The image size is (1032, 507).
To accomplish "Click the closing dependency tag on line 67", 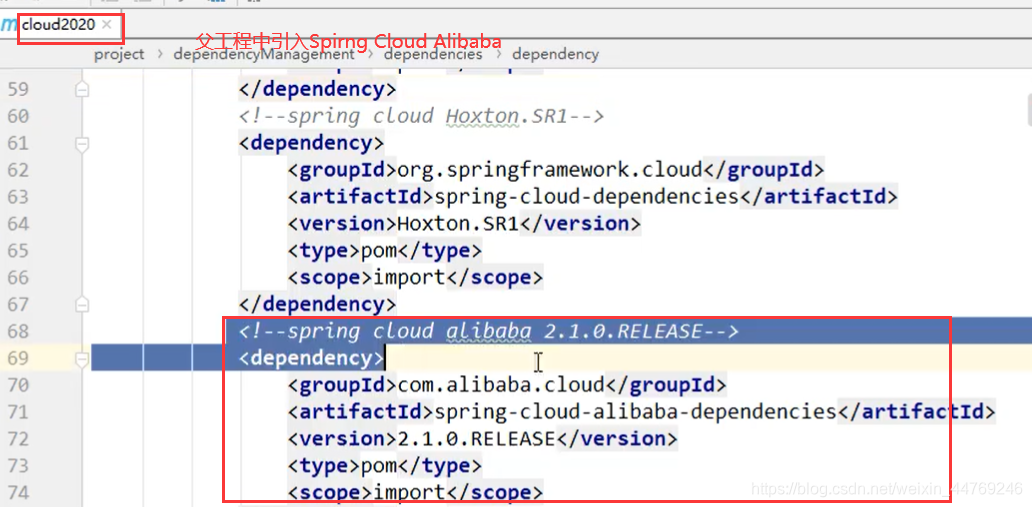I will tap(317, 305).
